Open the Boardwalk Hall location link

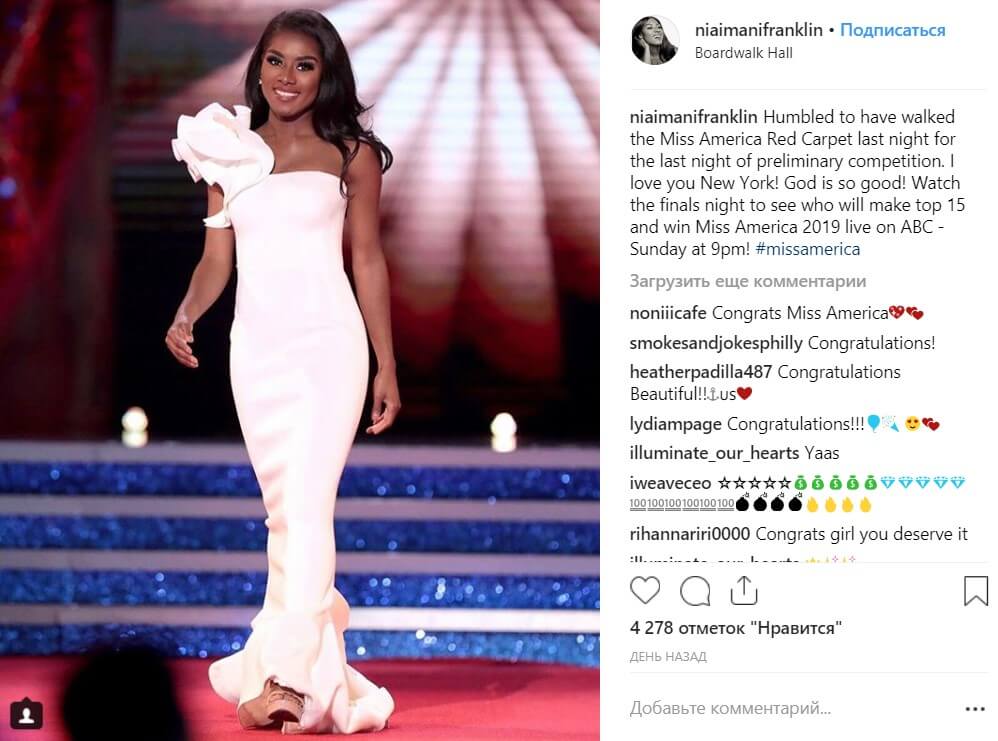click(743, 53)
